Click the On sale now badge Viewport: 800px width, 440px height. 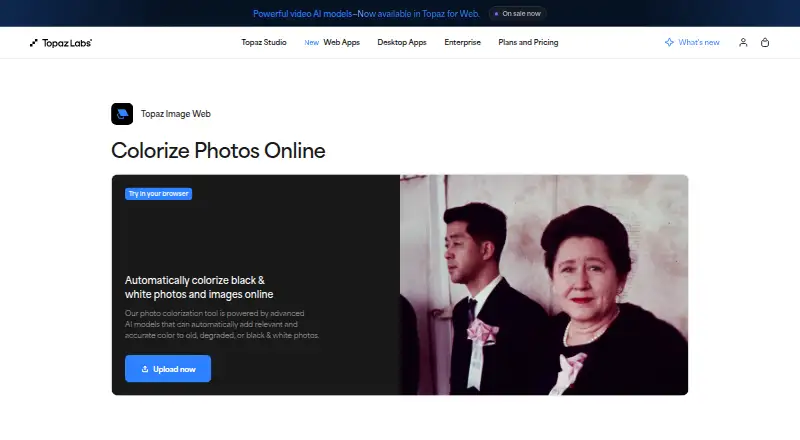[x=517, y=14]
